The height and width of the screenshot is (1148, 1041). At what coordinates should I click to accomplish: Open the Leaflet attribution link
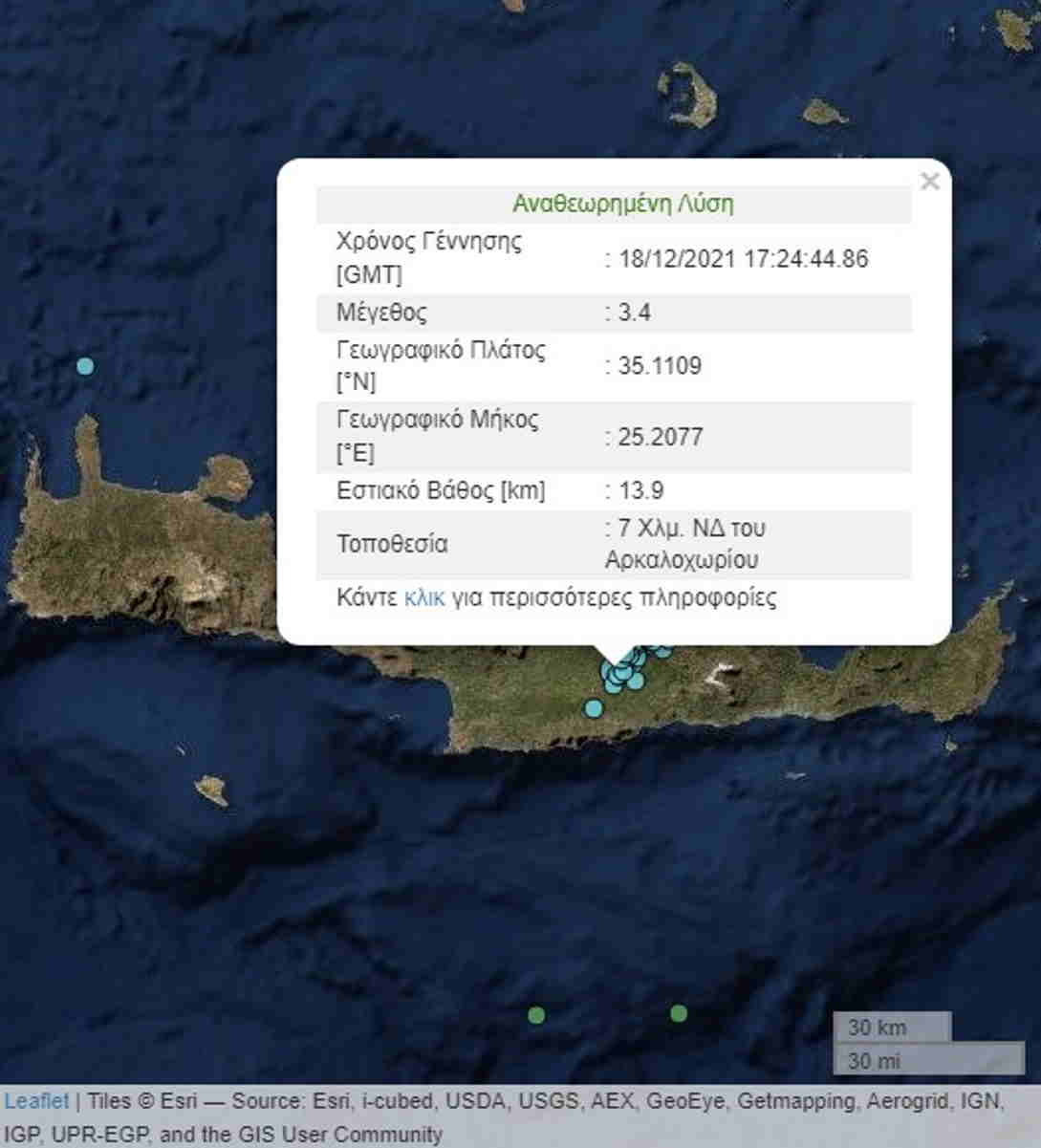36,1101
